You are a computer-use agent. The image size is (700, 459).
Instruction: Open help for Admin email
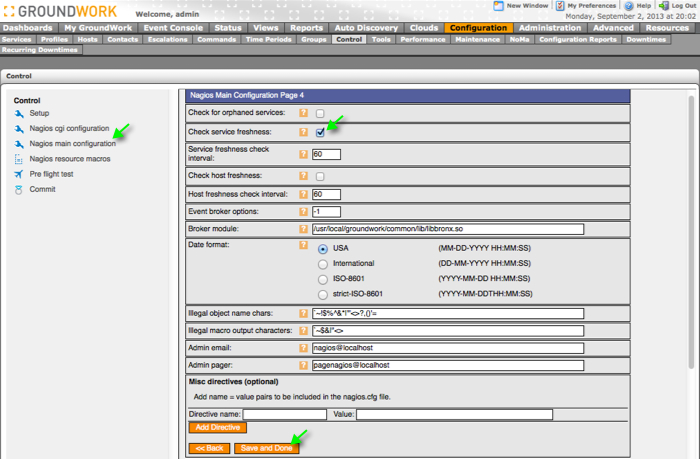[x=304, y=348]
